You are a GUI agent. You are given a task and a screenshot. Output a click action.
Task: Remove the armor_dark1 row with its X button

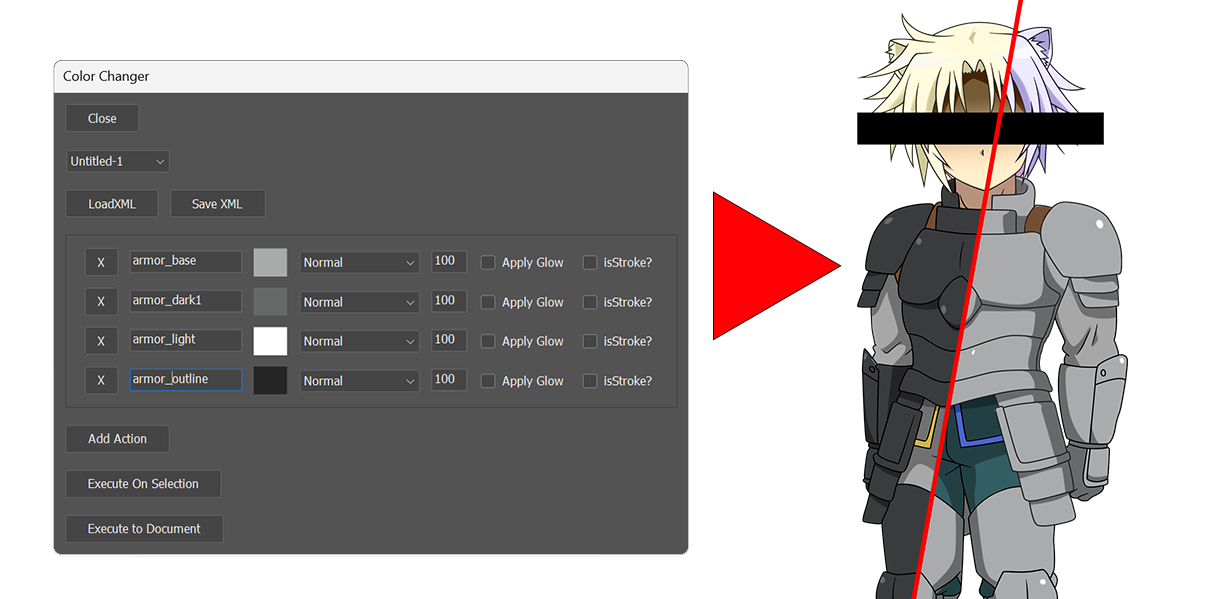(101, 301)
